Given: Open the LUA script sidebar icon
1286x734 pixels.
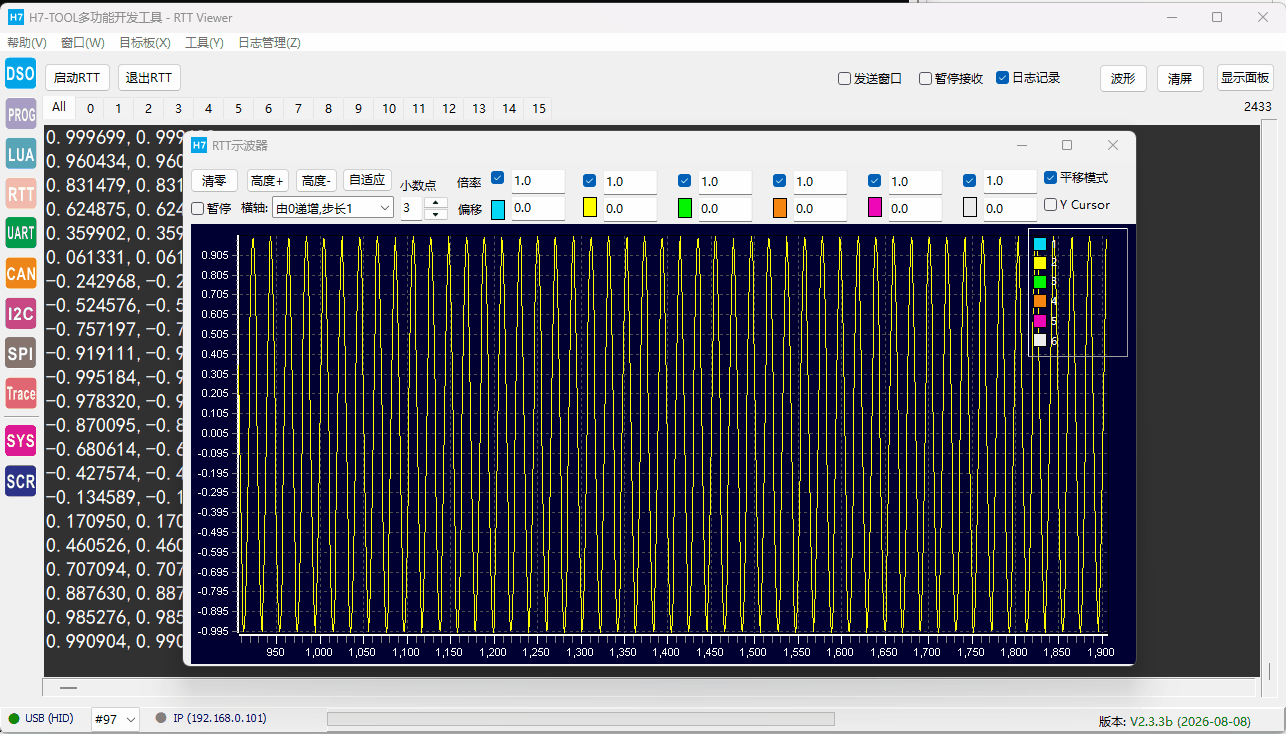Looking at the screenshot, I should [x=20, y=154].
